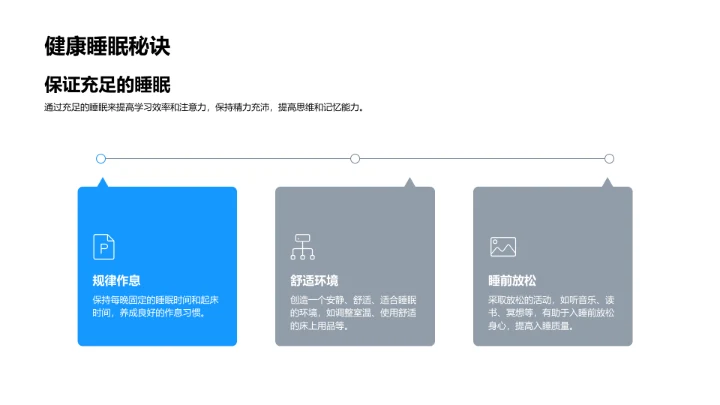Select the body text under 睡前放松
This screenshot has width=720, height=405.
click(x=551, y=312)
